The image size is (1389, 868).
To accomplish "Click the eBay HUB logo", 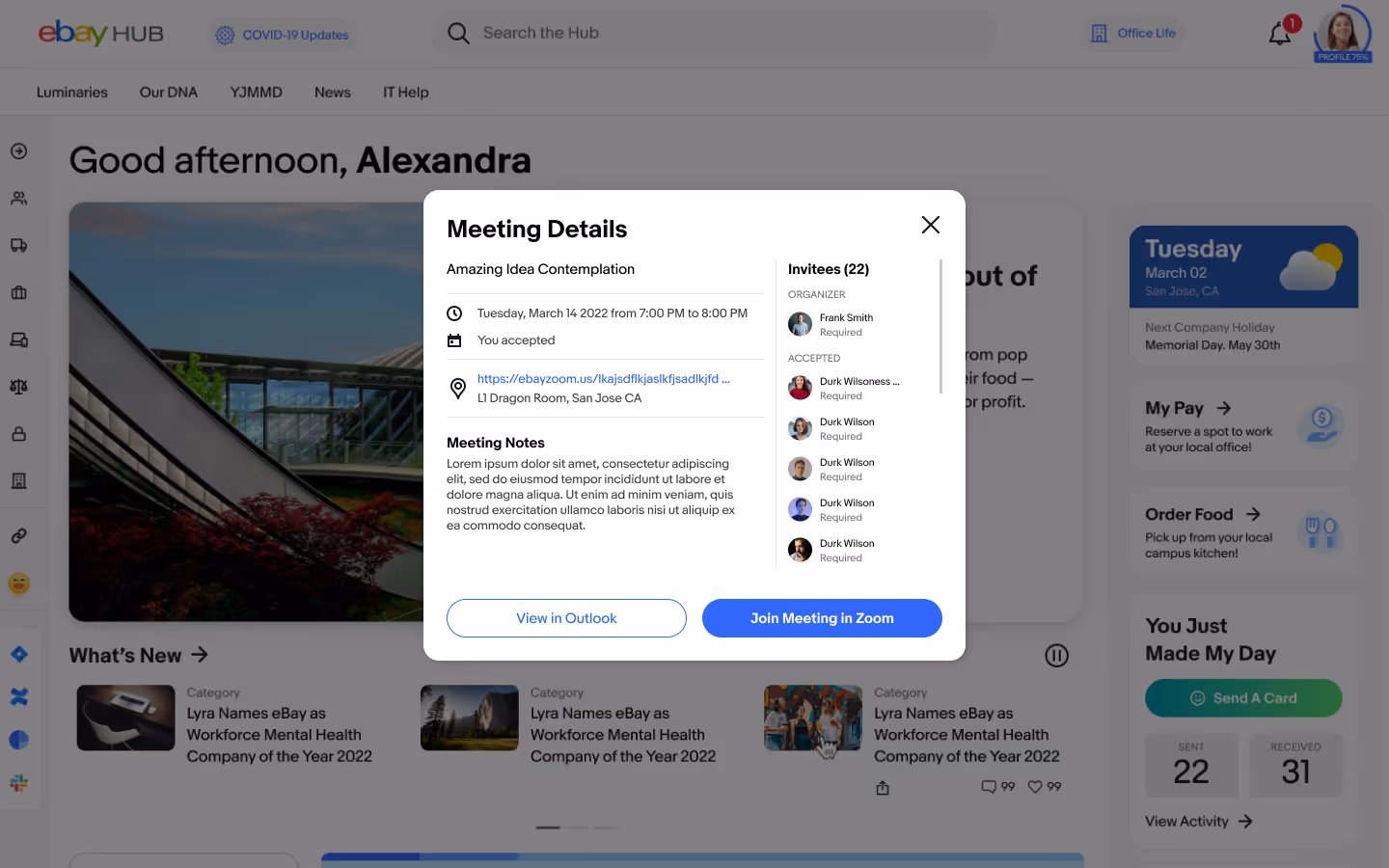I will [101, 34].
